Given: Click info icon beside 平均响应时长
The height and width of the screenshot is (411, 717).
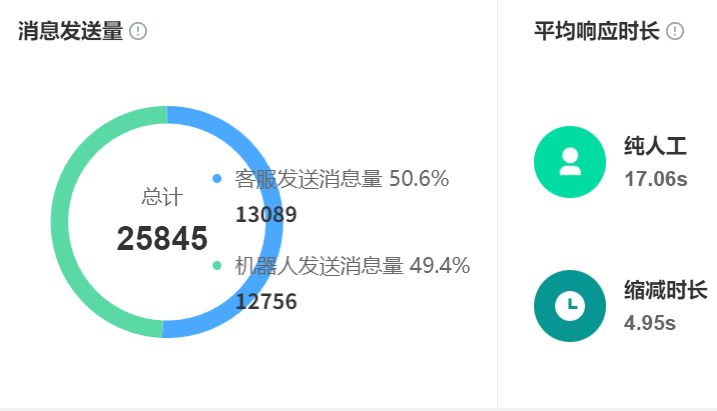Looking at the screenshot, I should coord(675,31).
